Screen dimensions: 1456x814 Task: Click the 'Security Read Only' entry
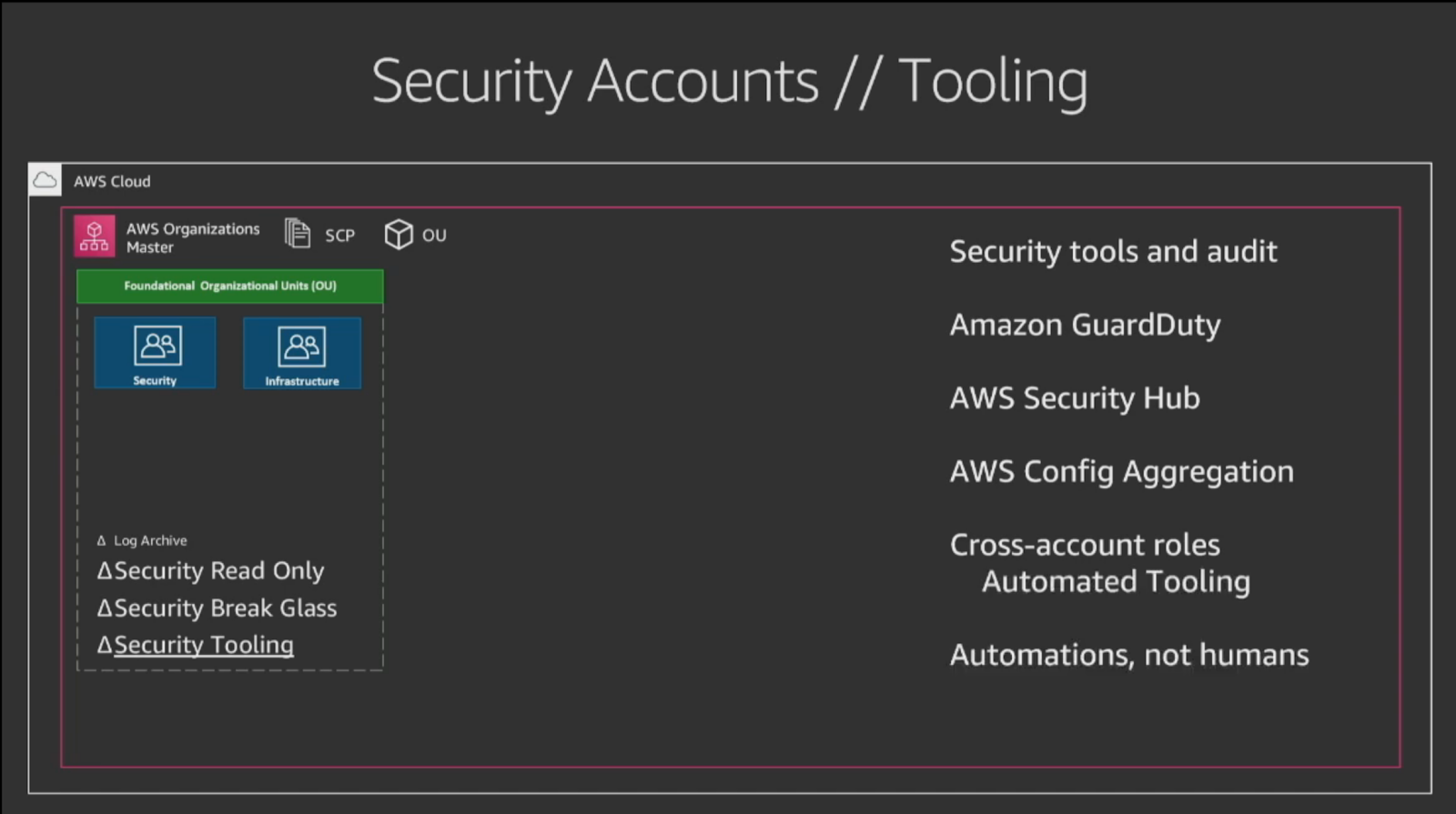210,570
